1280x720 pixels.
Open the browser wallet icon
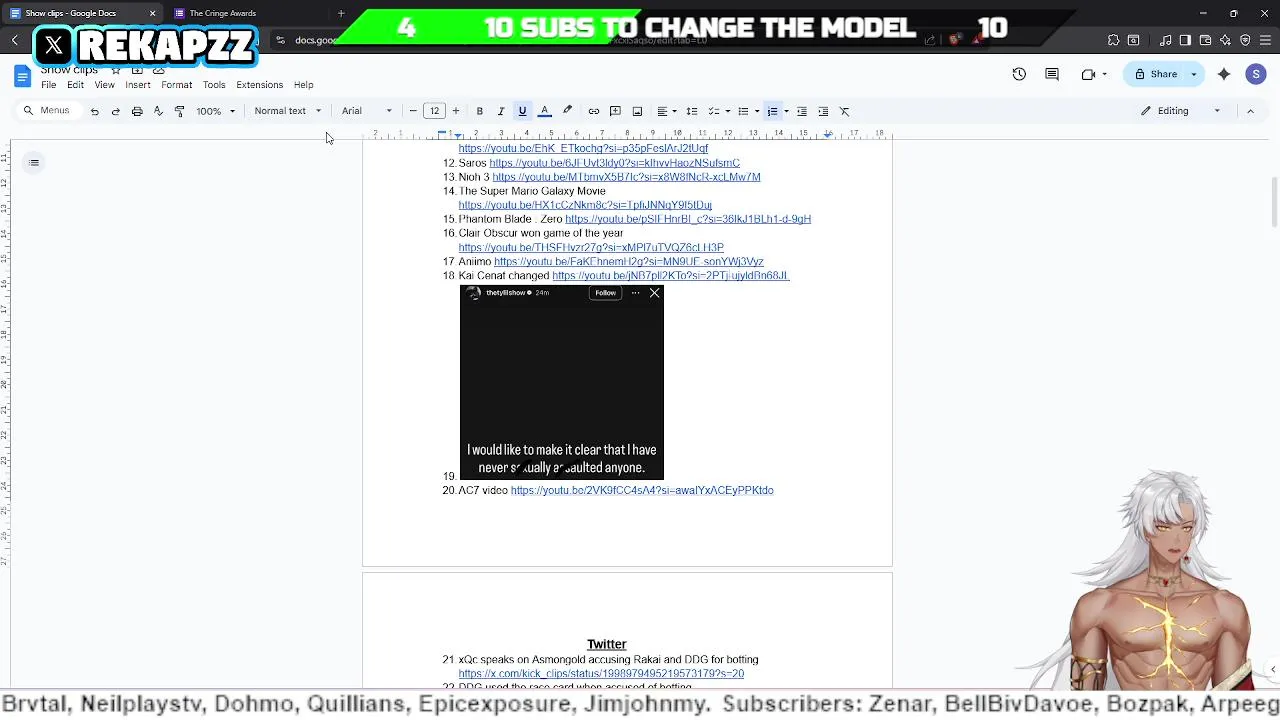[1206, 40]
